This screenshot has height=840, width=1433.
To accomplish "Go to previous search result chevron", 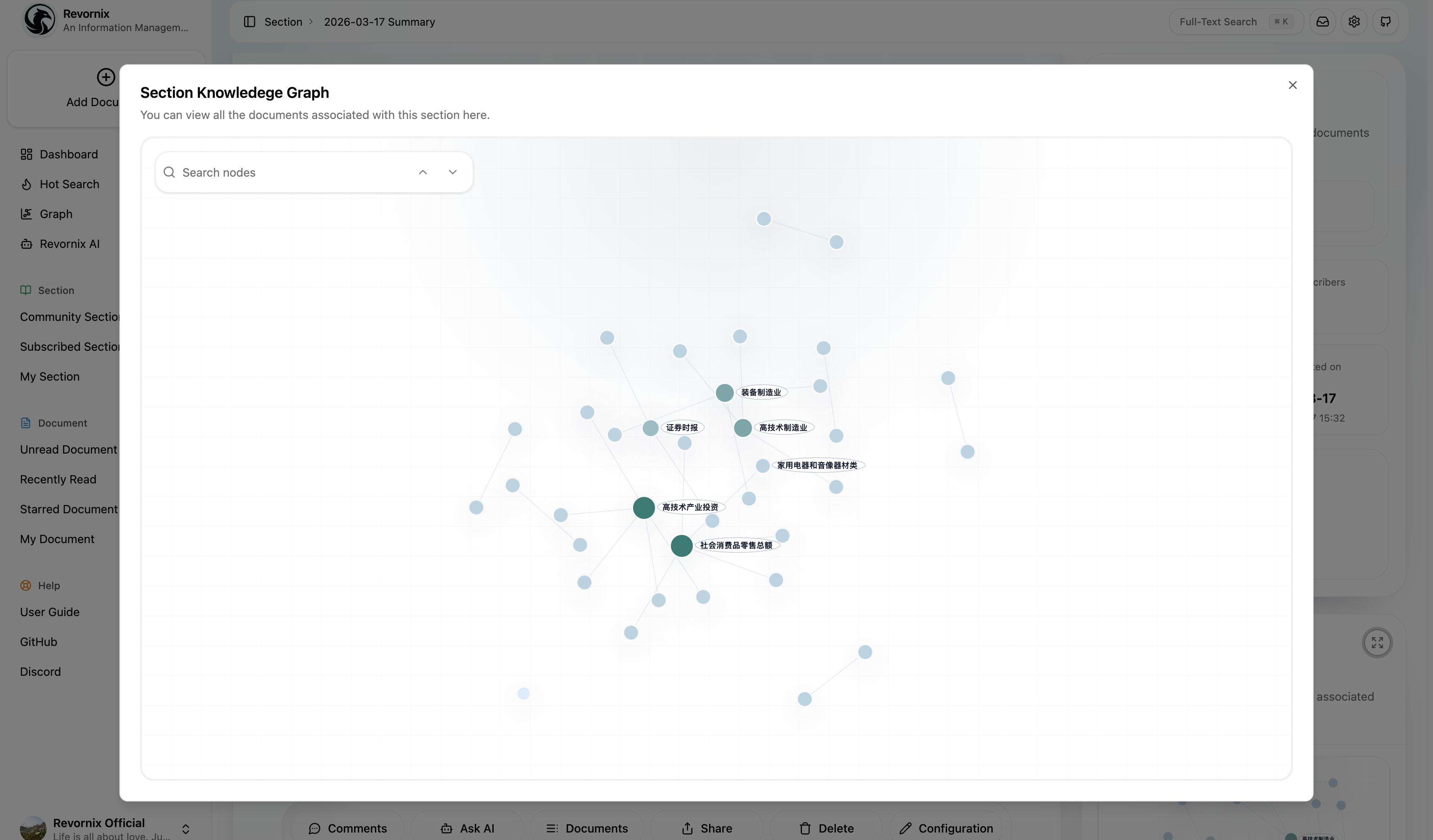I will (423, 172).
